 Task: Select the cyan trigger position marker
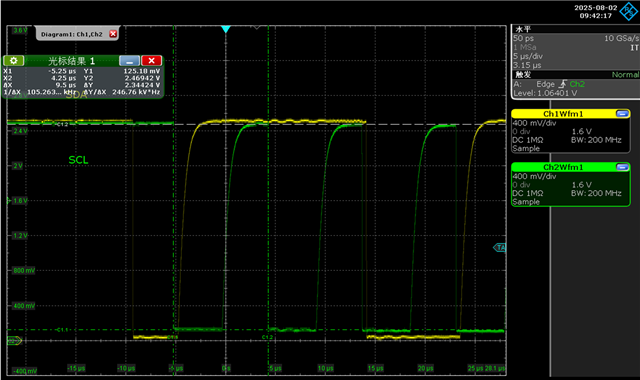226,29
